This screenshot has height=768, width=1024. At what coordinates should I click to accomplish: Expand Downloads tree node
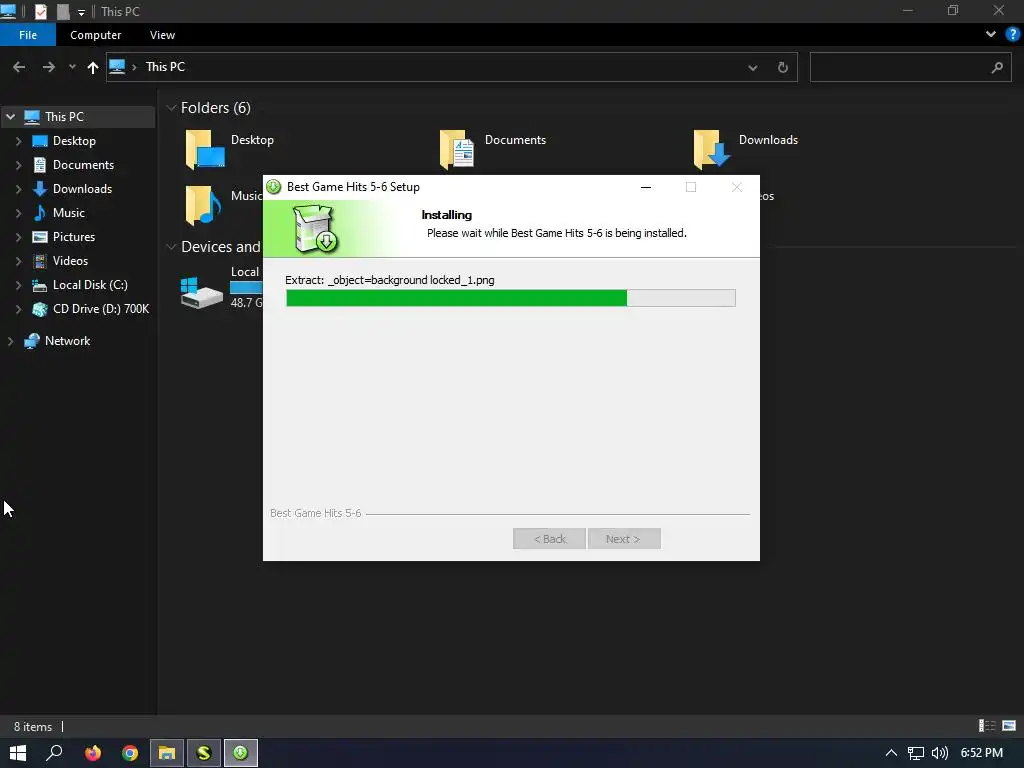pyautogui.click(x=18, y=189)
